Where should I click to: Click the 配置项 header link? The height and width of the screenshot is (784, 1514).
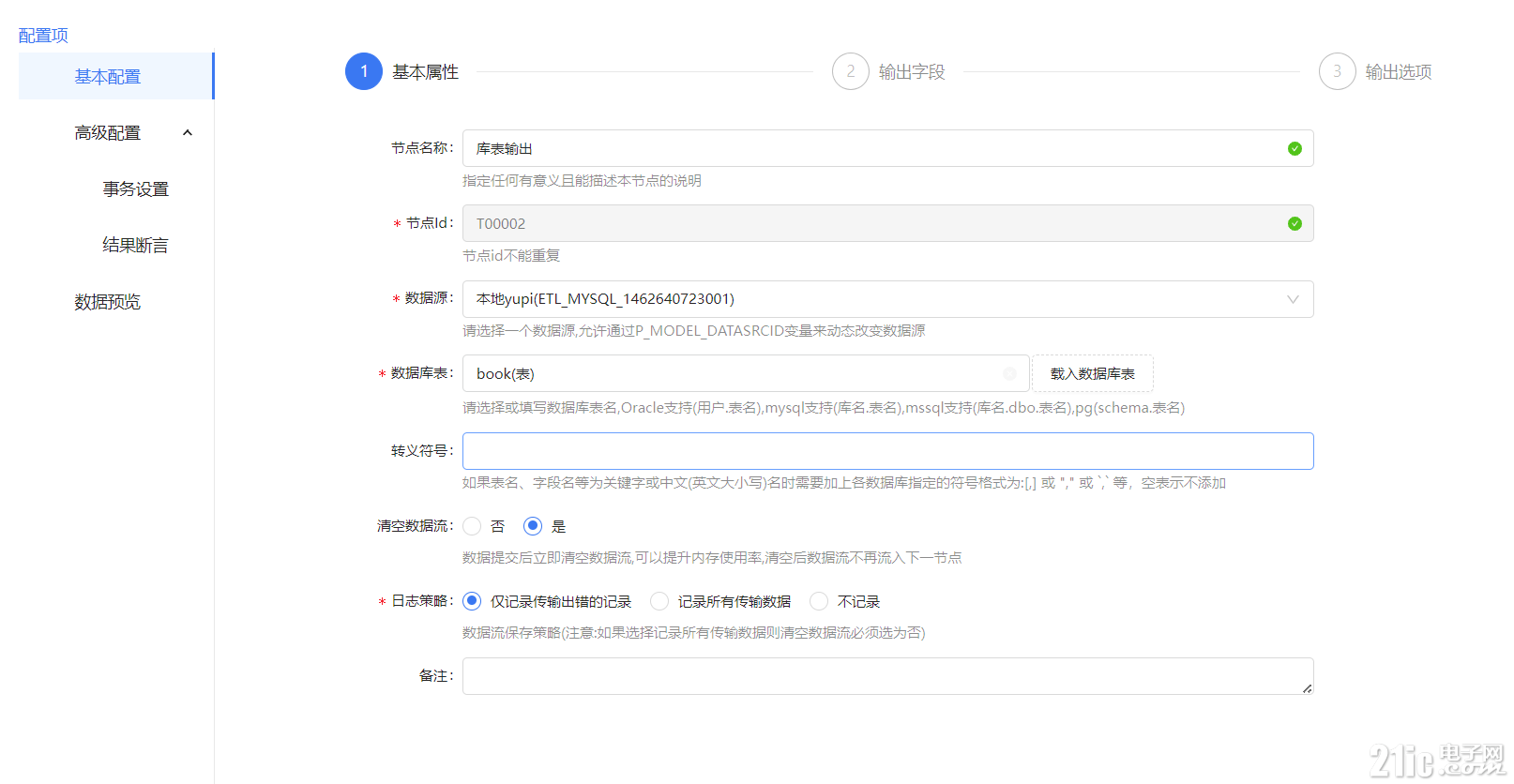coord(43,36)
